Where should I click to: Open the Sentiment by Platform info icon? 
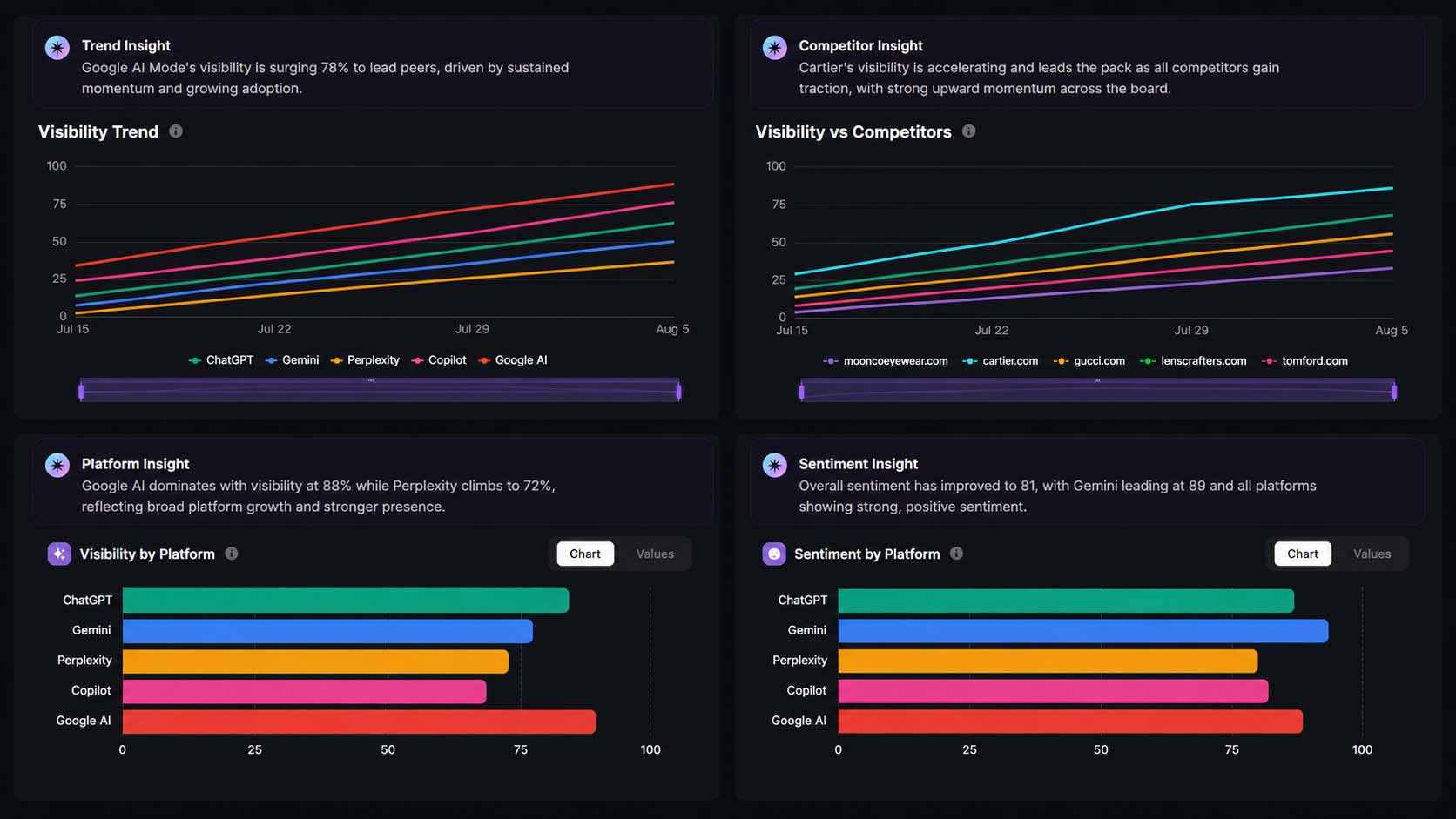[x=956, y=554]
